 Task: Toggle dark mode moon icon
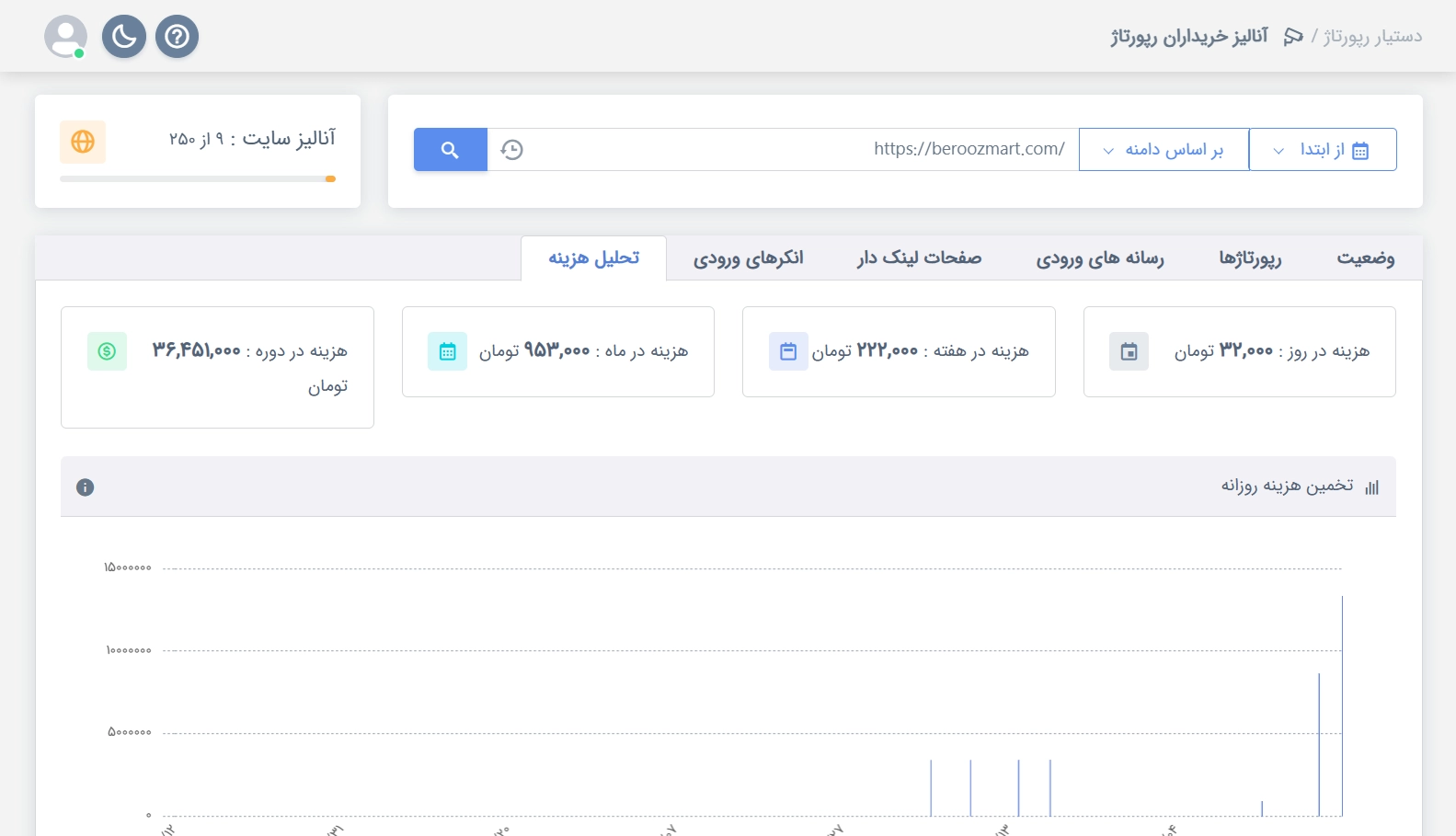124,37
